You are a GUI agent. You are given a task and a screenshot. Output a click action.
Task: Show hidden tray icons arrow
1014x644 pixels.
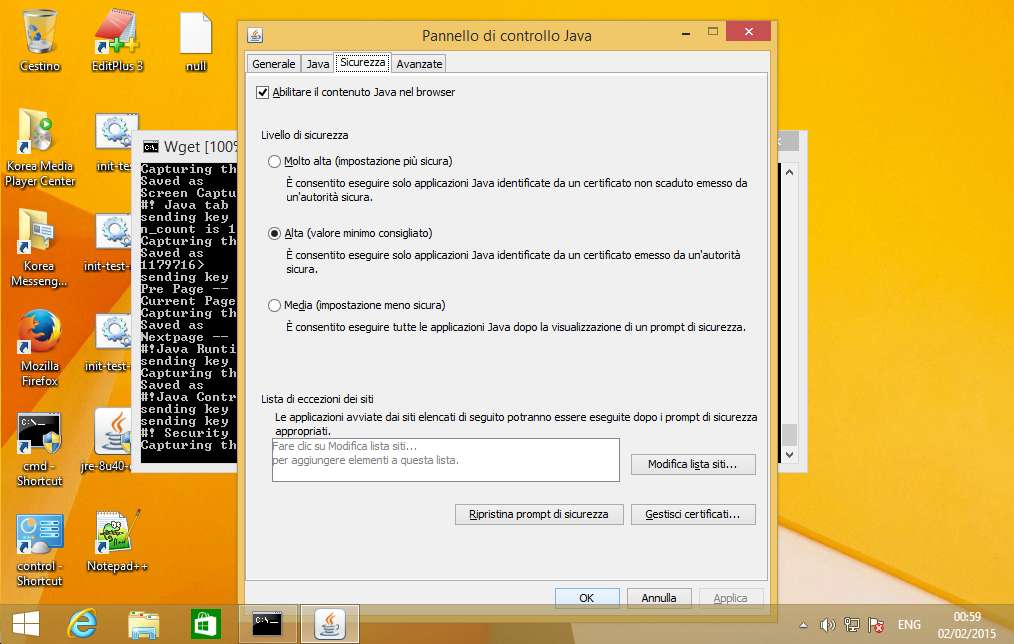(x=802, y=626)
